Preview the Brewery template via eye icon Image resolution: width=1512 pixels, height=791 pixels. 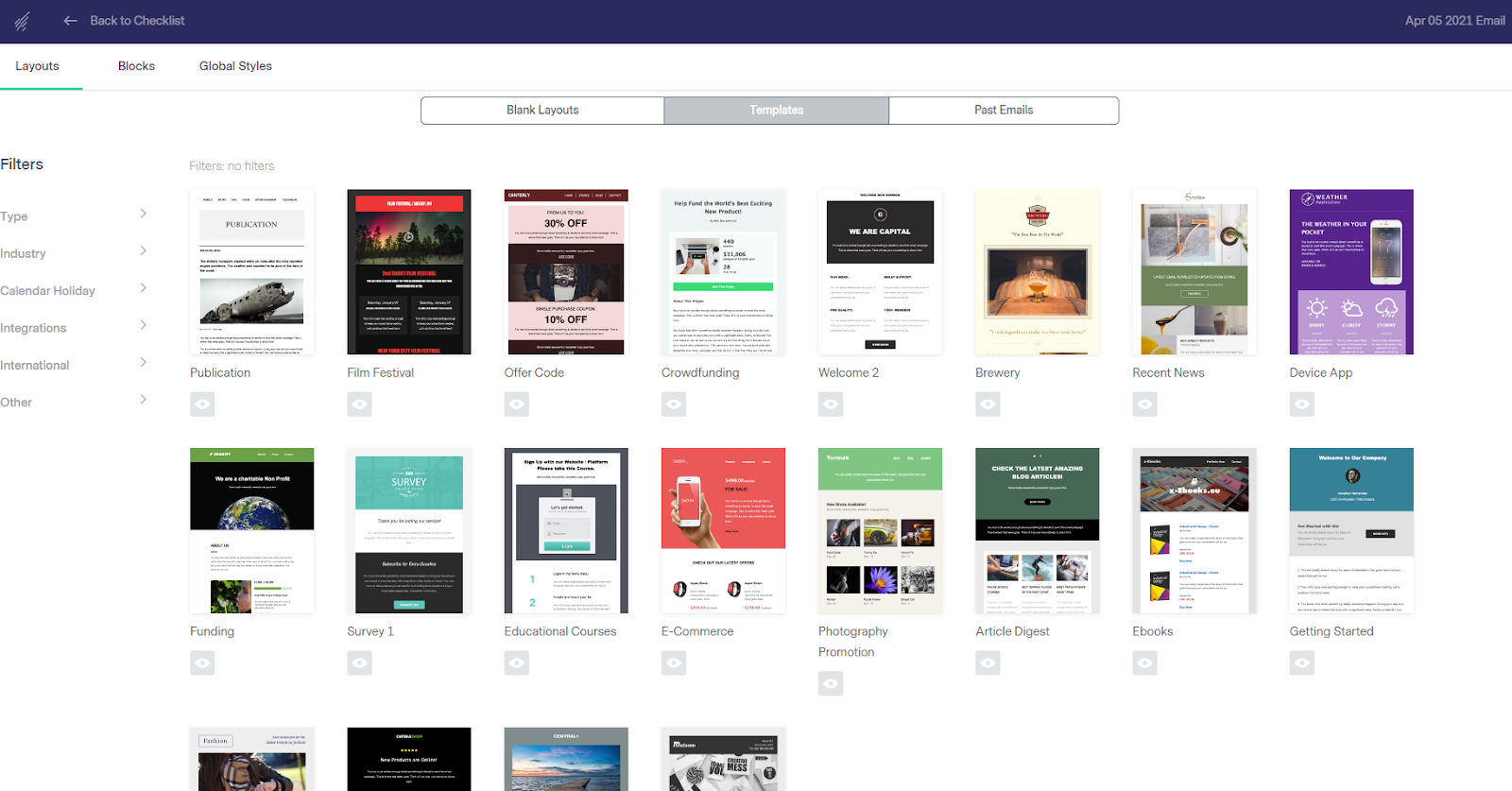(x=988, y=404)
